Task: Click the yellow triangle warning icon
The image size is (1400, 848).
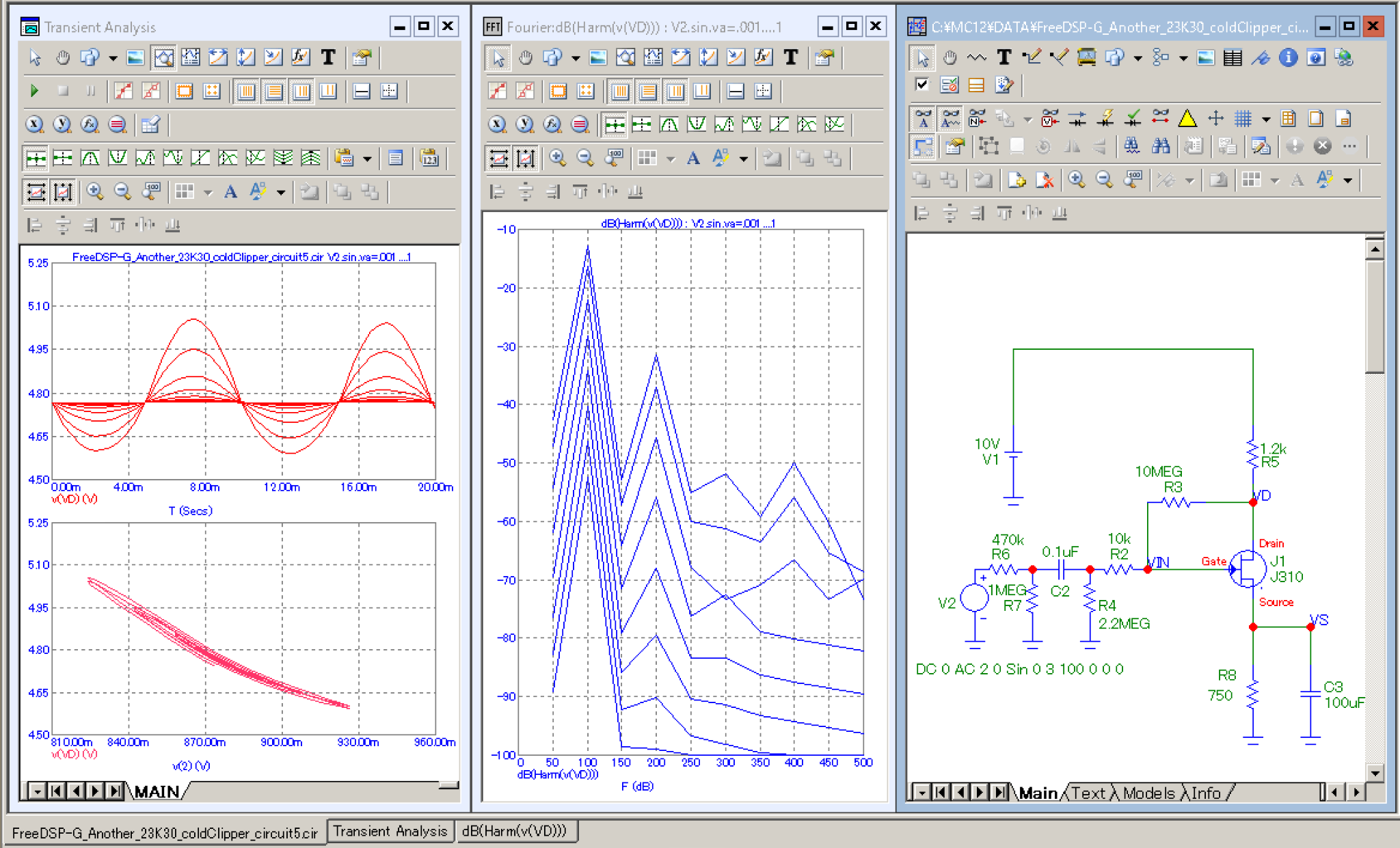Action: click(1187, 119)
